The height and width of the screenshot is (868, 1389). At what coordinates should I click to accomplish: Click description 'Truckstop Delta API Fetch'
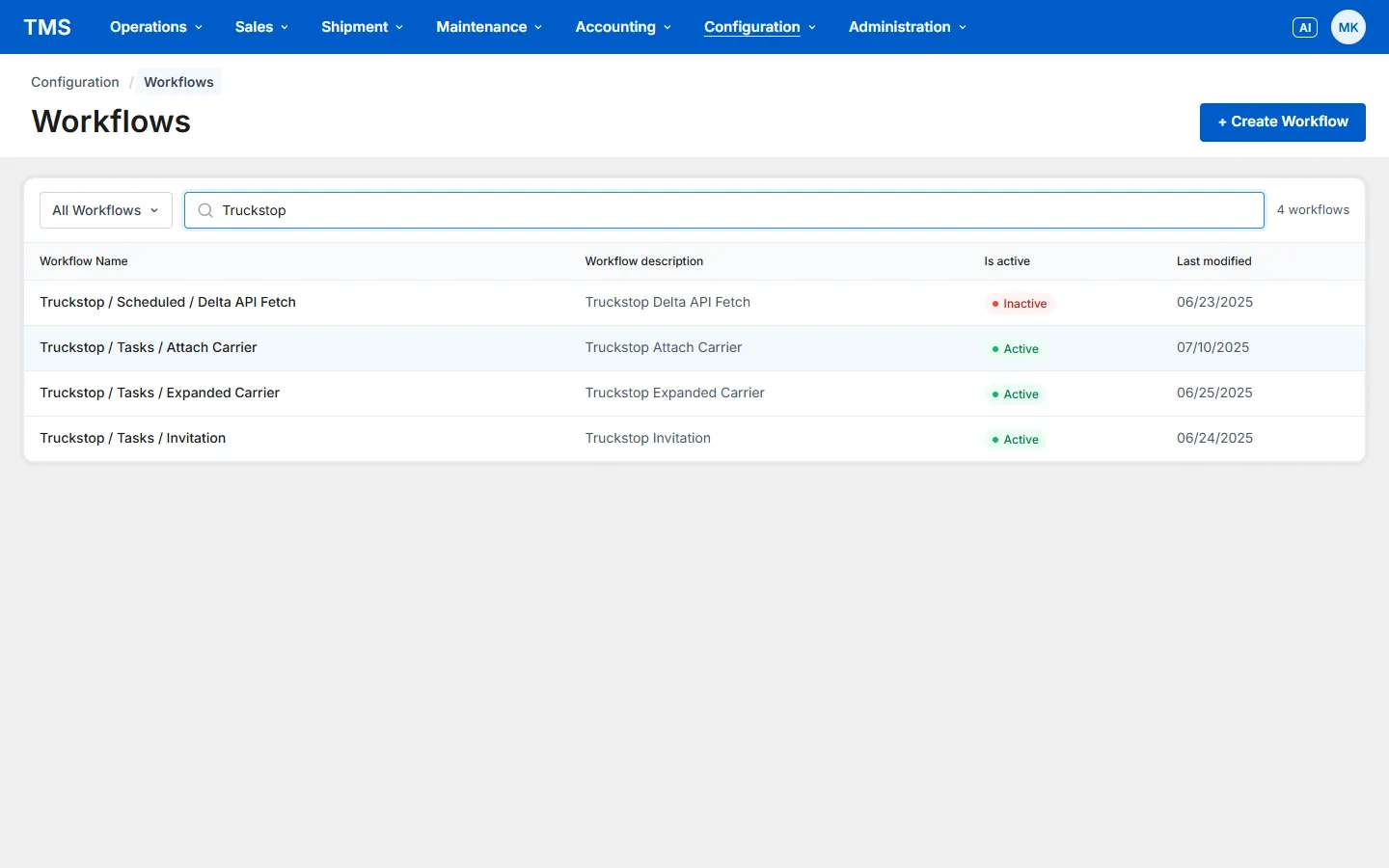click(x=667, y=302)
